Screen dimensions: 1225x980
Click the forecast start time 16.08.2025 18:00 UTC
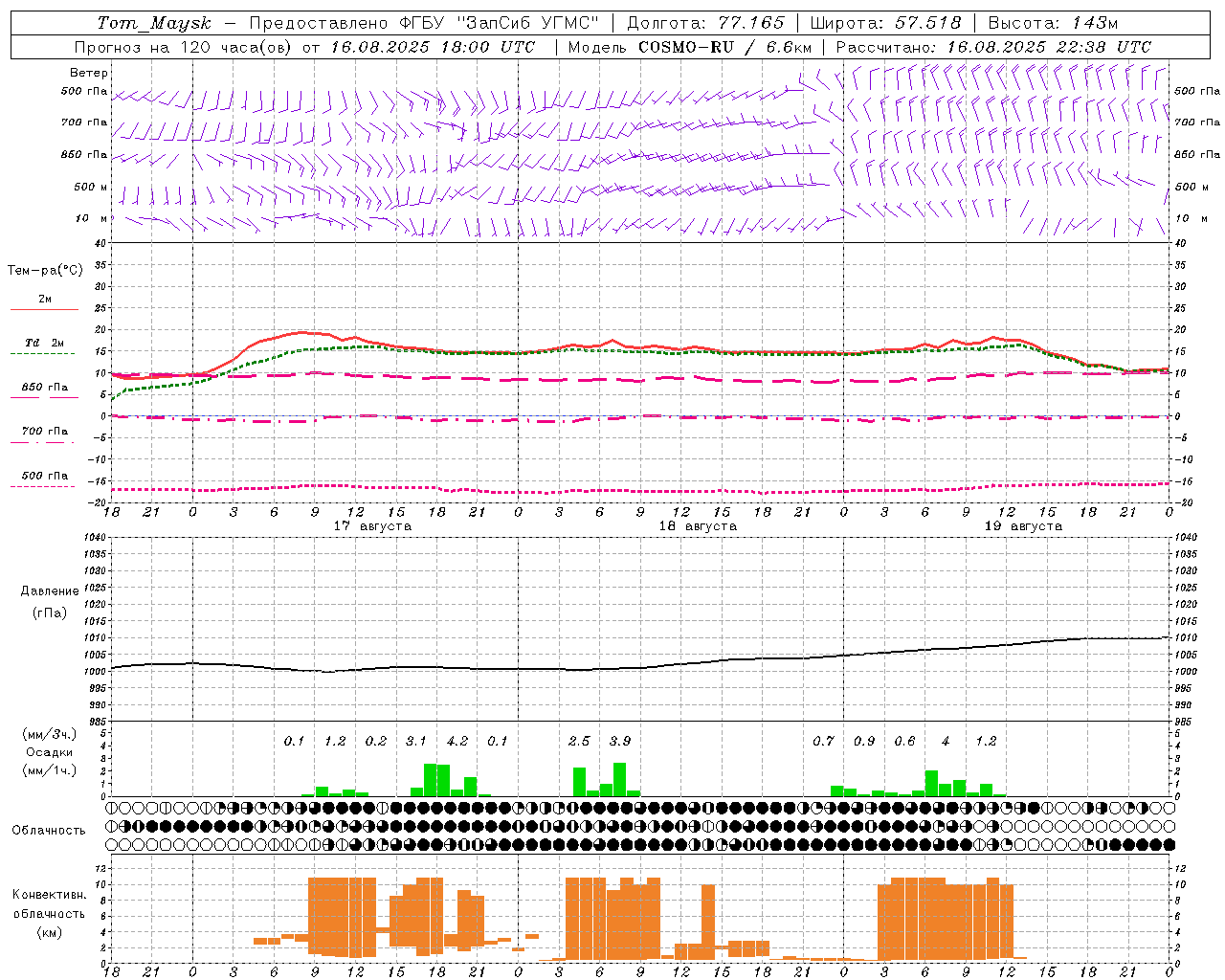[433, 47]
